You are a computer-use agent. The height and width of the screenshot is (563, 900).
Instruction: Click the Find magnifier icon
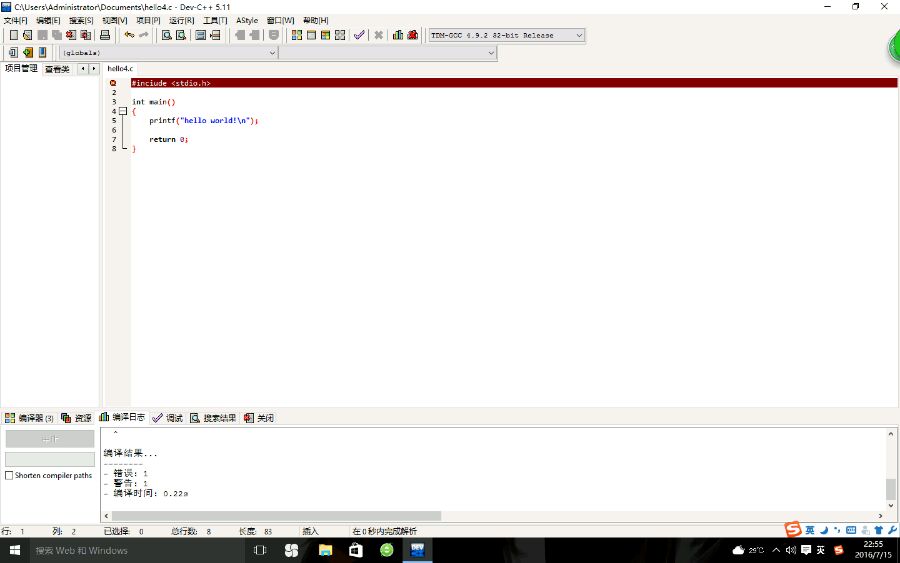166,35
